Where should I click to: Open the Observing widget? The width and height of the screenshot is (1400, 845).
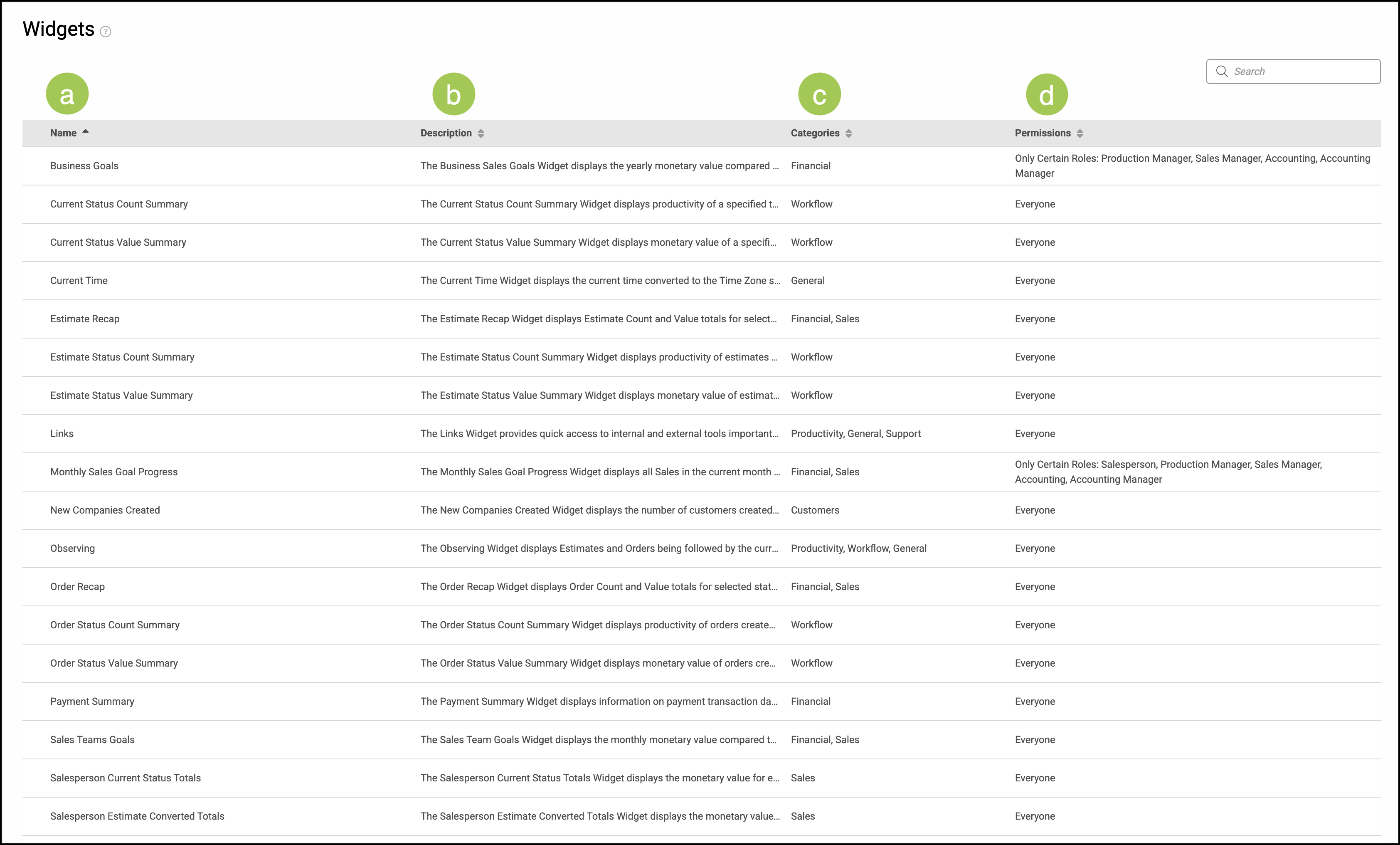[72, 549]
